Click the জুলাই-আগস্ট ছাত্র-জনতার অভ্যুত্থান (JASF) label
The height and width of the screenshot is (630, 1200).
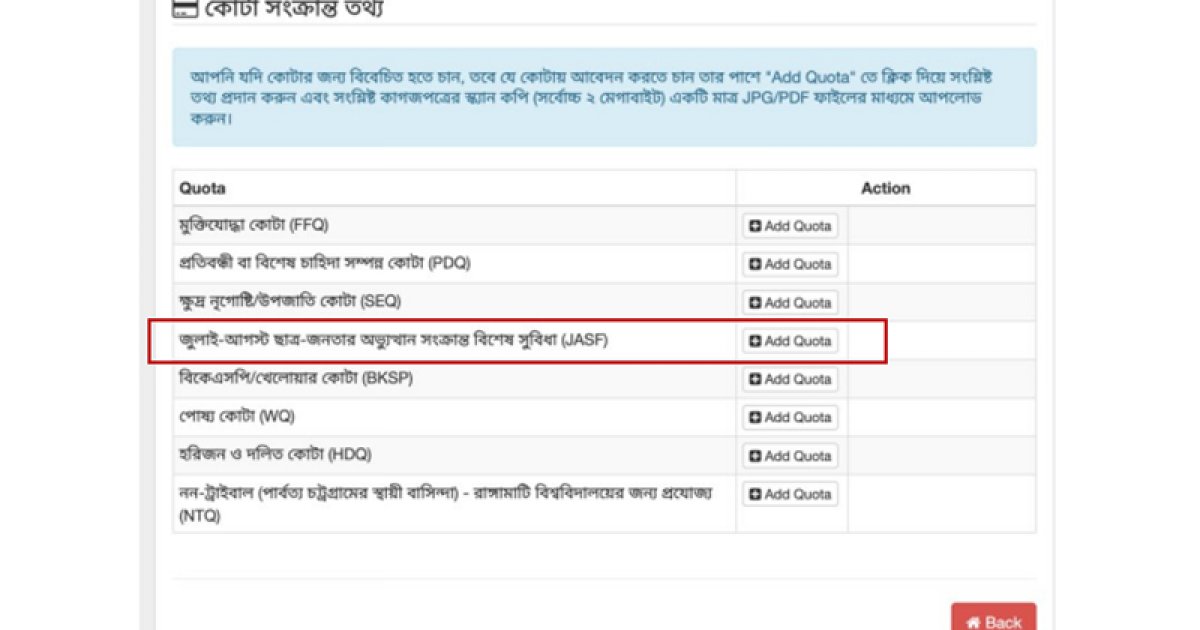[x=394, y=341]
